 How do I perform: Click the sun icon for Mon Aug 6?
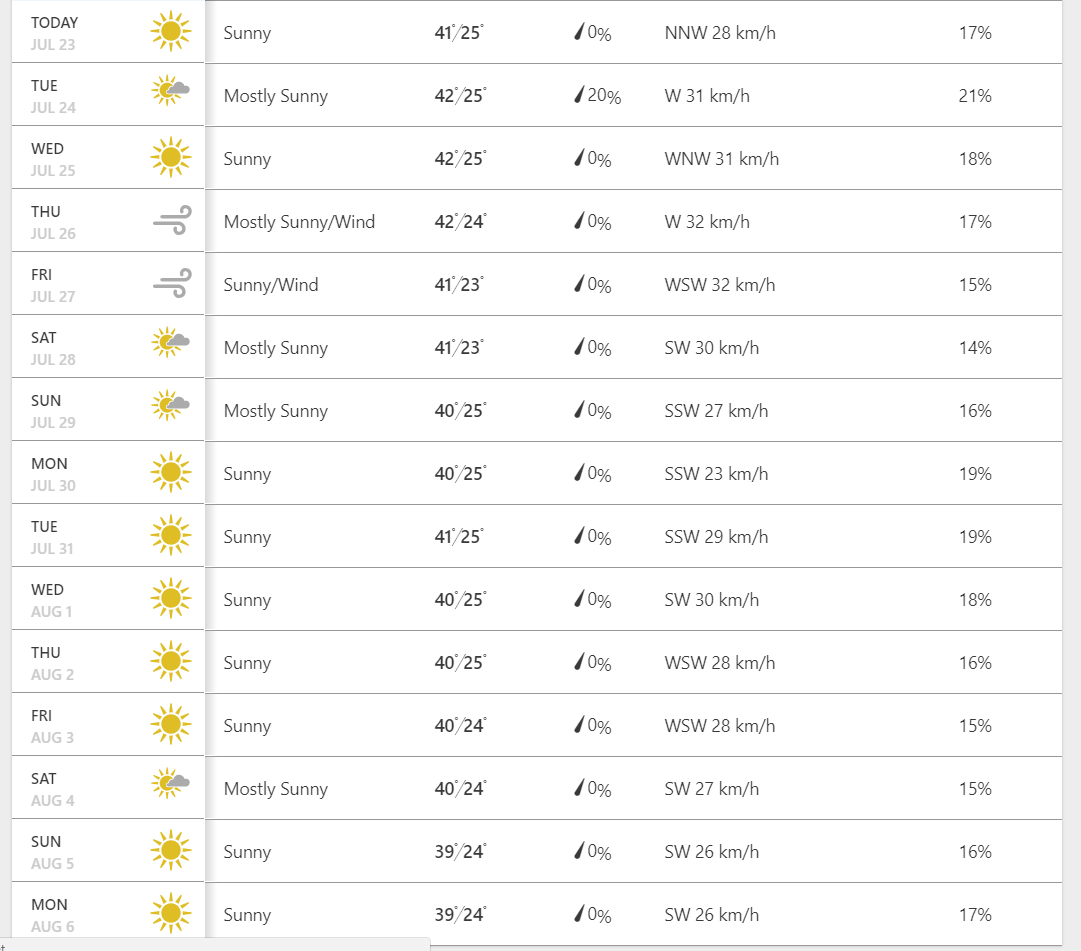click(170, 914)
